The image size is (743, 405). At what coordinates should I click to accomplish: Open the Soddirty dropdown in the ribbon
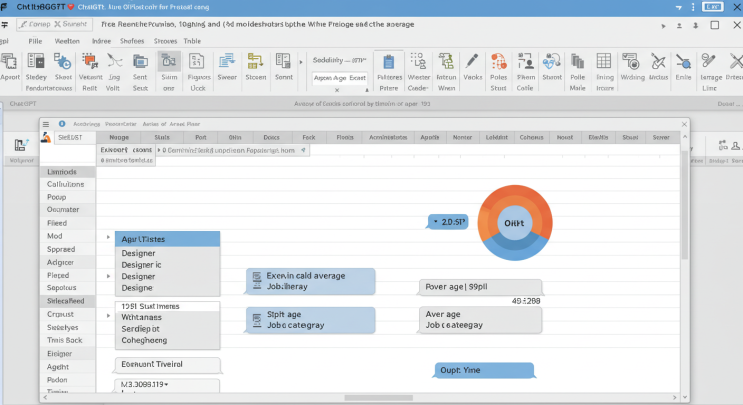coord(340,60)
